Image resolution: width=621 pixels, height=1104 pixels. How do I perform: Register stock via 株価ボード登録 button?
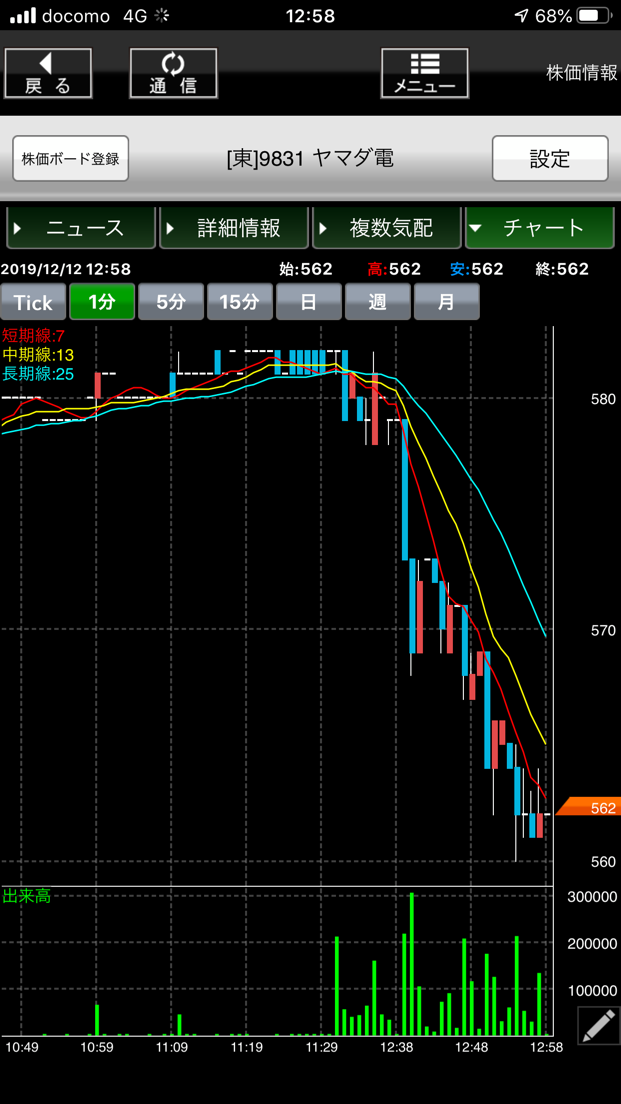tap(70, 158)
